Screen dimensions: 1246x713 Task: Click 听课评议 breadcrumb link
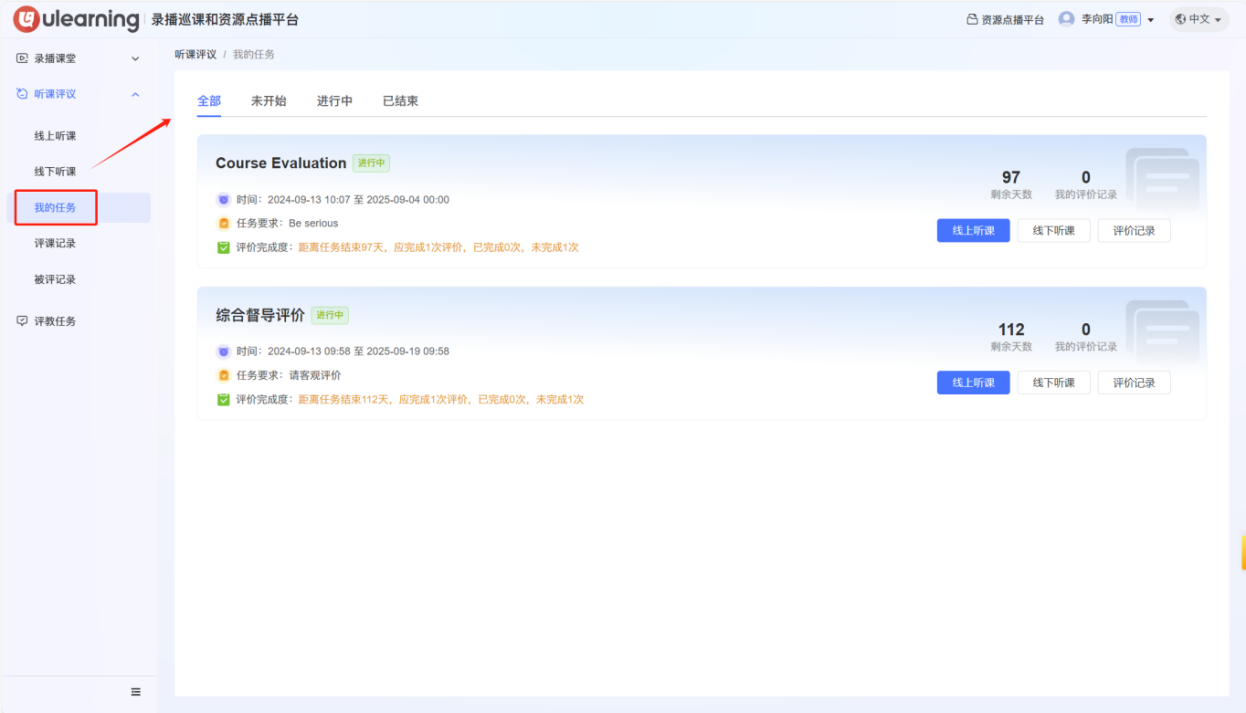[x=195, y=54]
